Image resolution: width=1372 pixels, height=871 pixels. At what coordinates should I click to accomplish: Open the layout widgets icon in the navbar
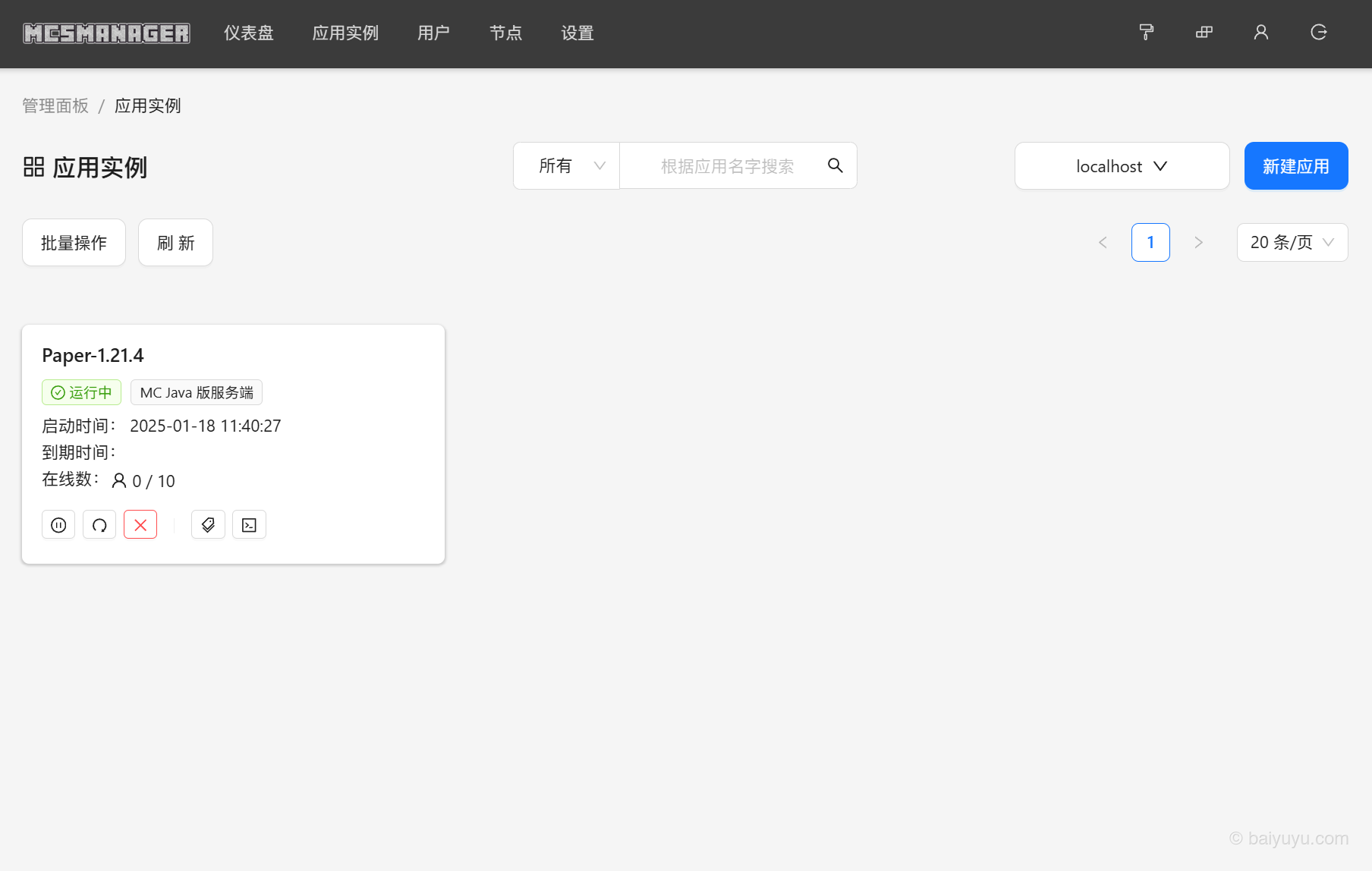coord(1204,33)
